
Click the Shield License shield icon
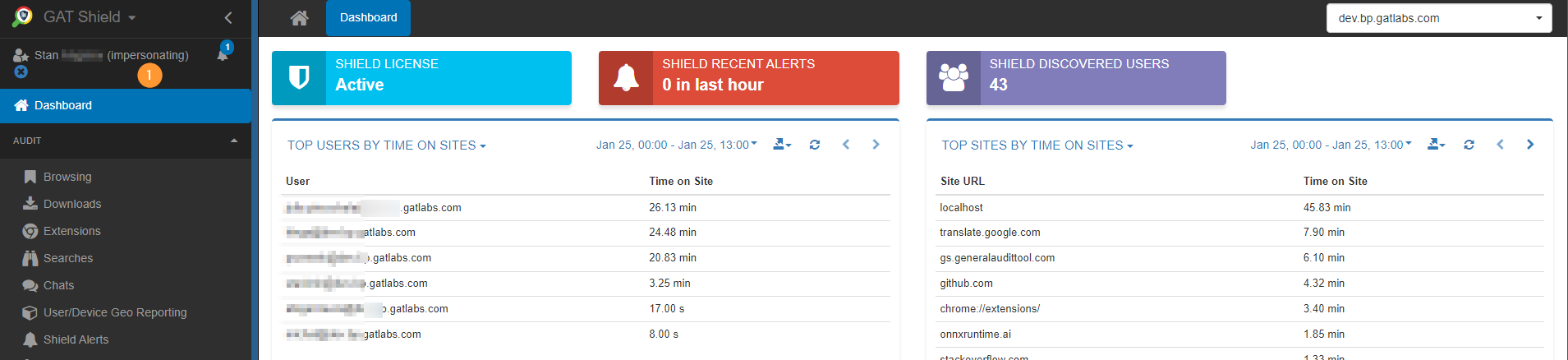coord(299,78)
